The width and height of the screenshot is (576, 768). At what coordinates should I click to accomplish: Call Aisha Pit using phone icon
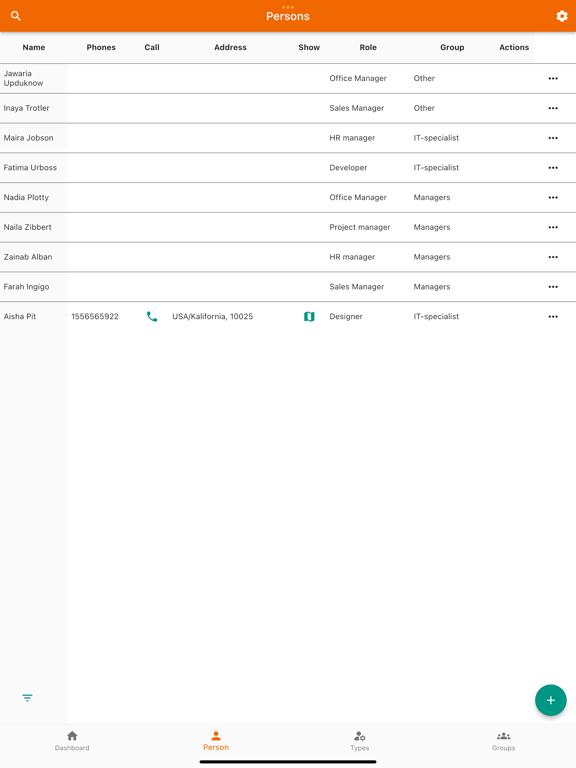click(x=152, y=316)
